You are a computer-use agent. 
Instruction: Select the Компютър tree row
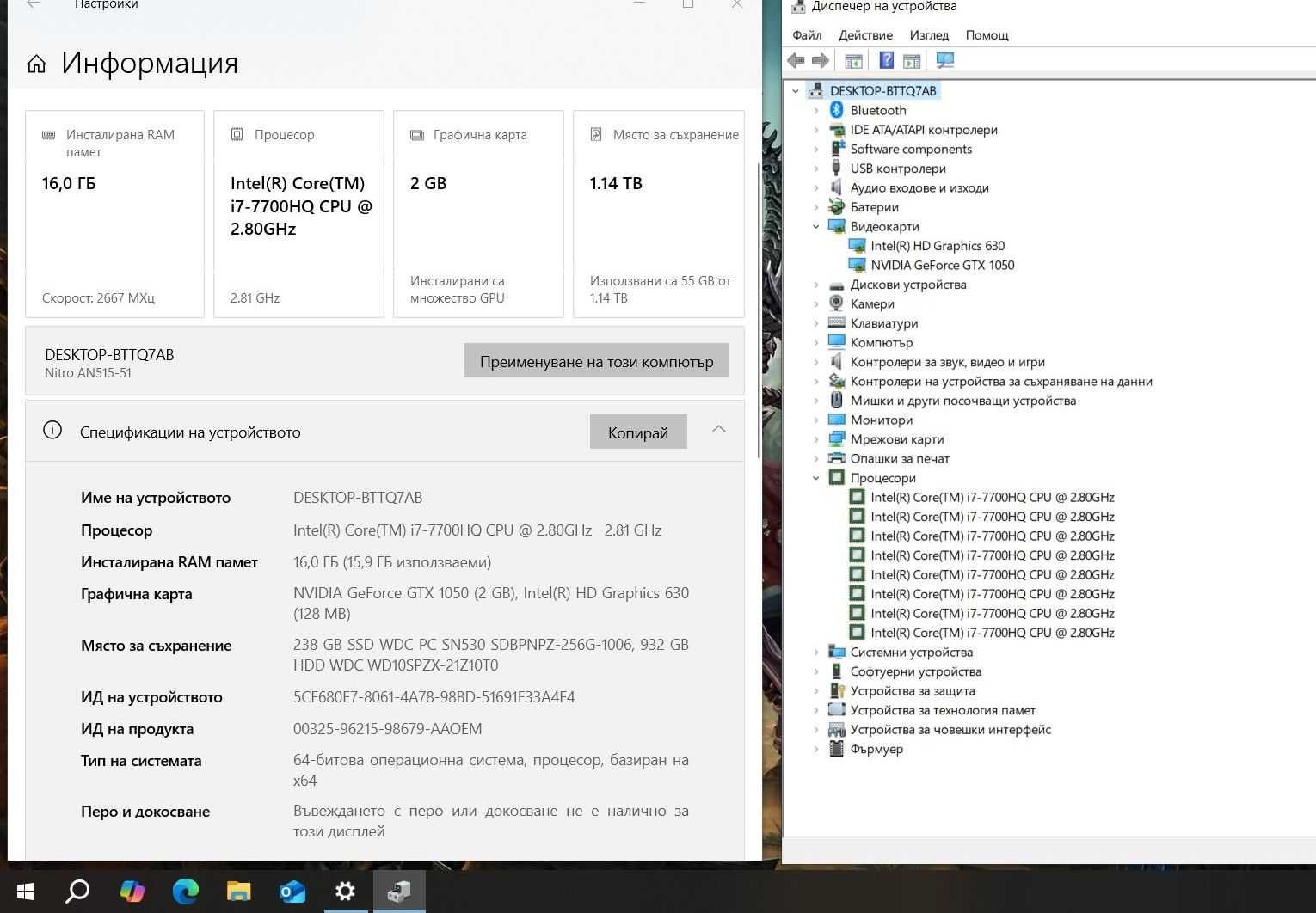tap(881, 343)
